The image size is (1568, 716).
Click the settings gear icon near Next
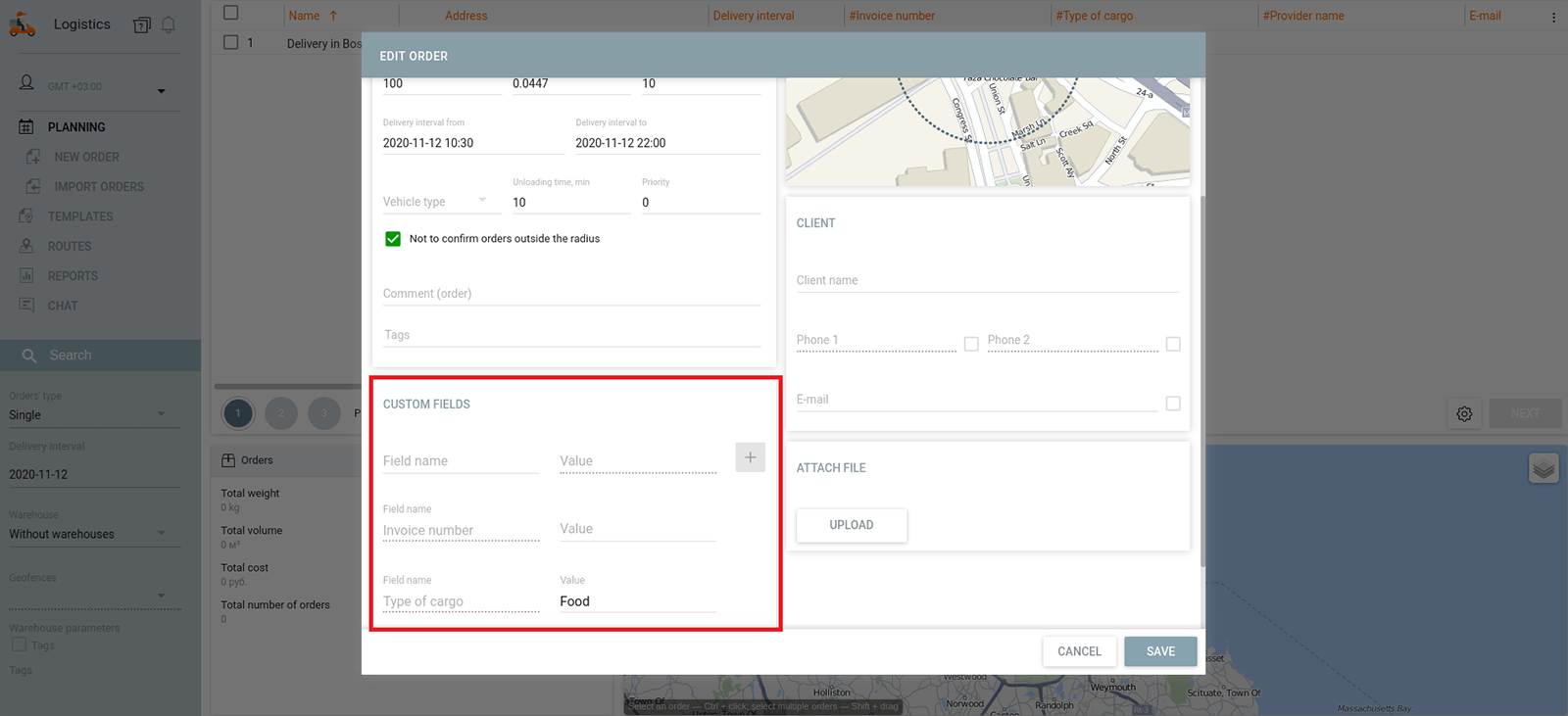[x=1464, y=413]
